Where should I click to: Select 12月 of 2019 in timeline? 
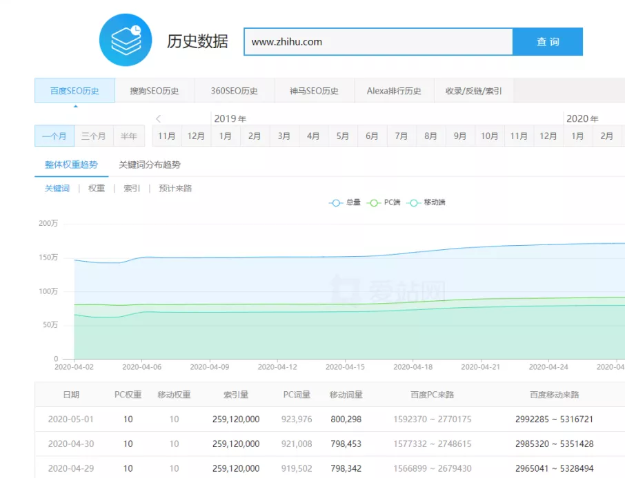(548, 136)
